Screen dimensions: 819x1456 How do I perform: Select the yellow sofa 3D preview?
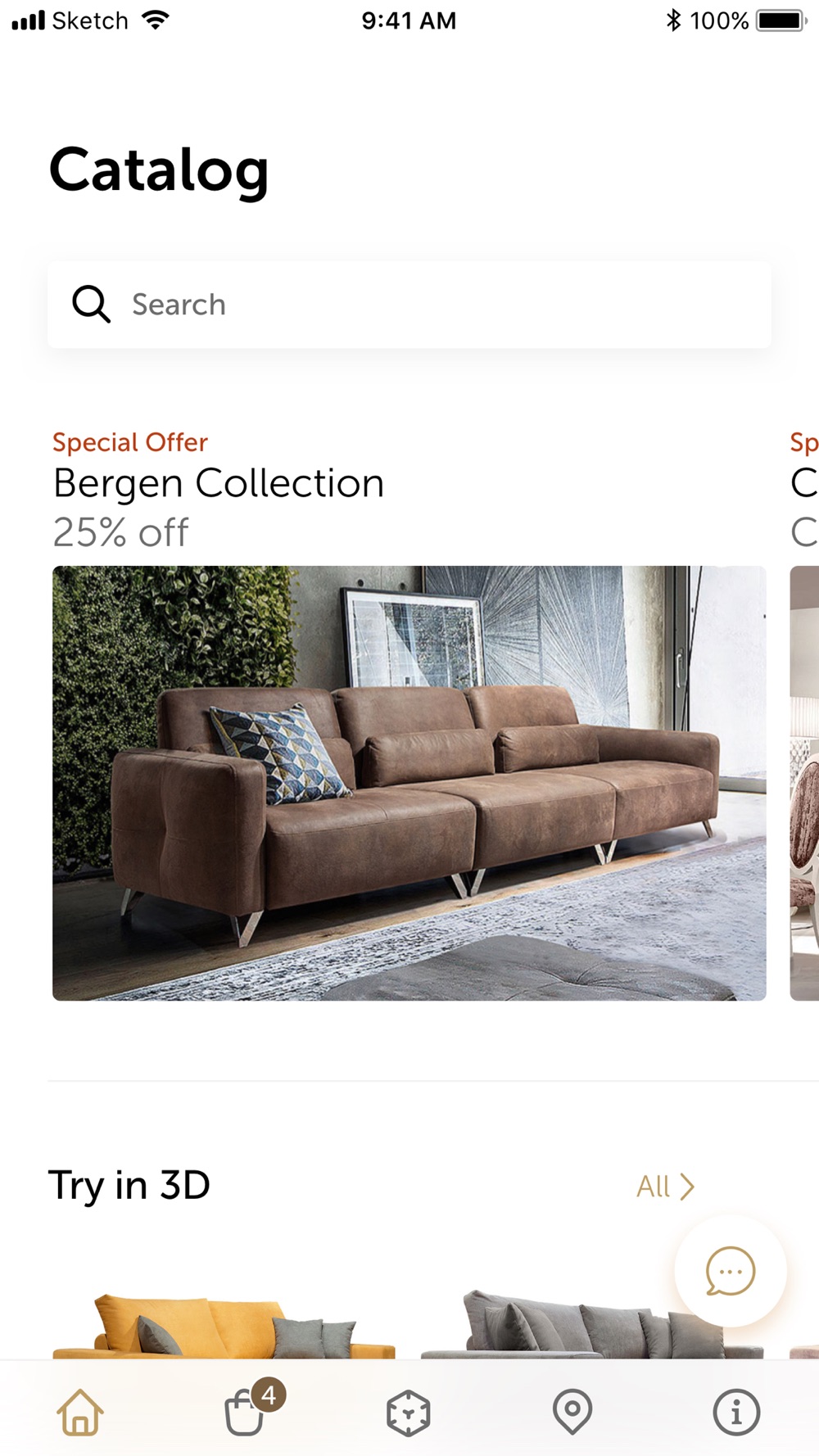pyautogui.click(x=224, y=1326)
